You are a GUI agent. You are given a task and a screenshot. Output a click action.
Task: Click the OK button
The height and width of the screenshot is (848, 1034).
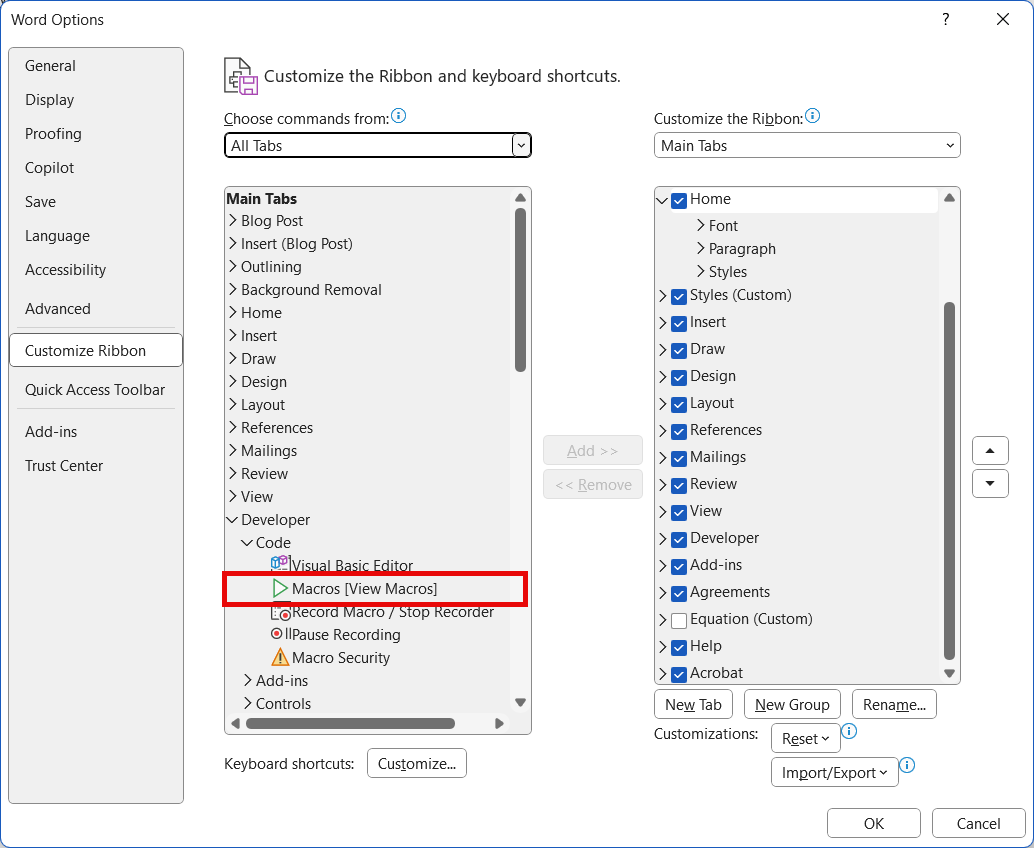874,823
